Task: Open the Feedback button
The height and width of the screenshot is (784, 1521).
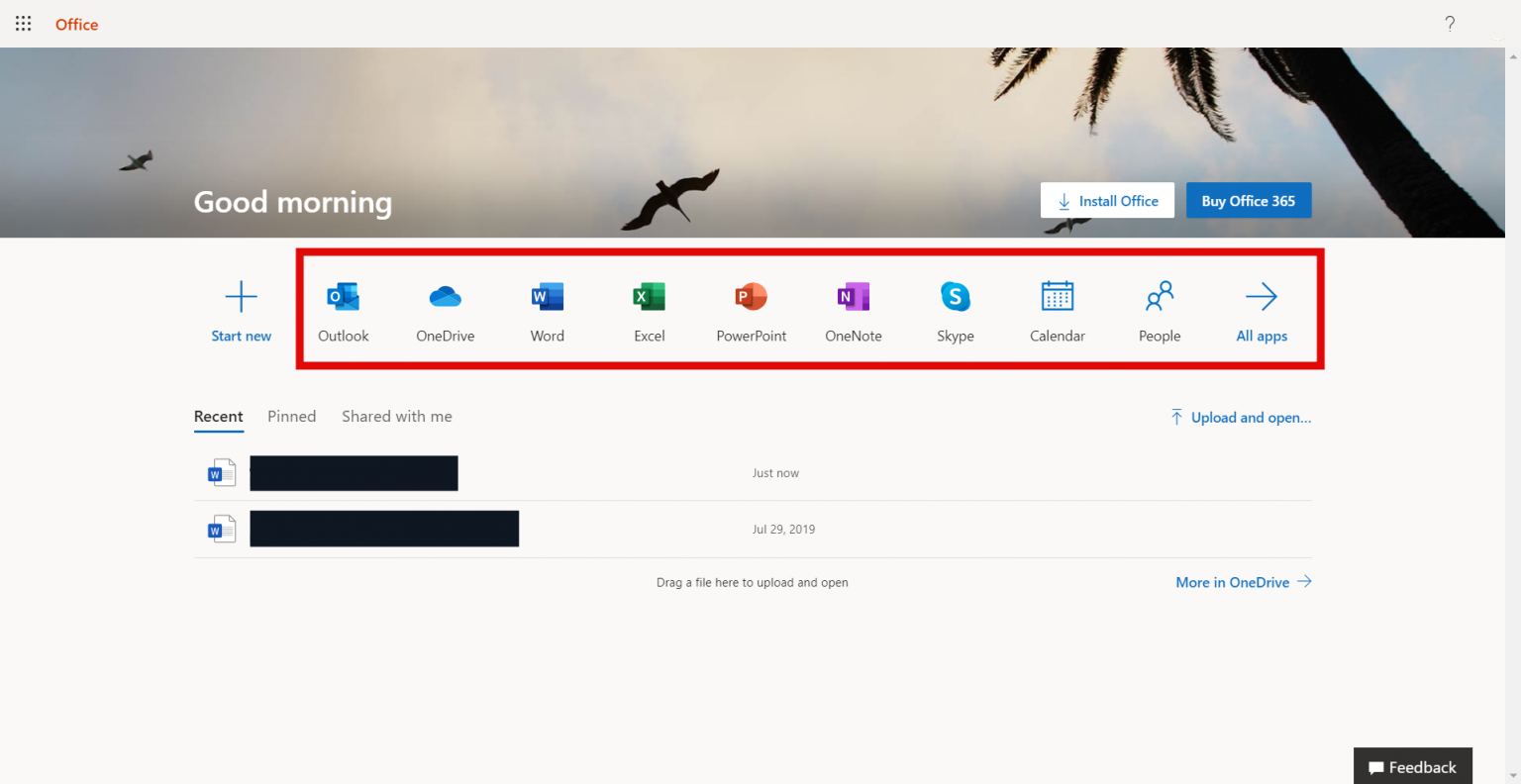Action: 1413,767
